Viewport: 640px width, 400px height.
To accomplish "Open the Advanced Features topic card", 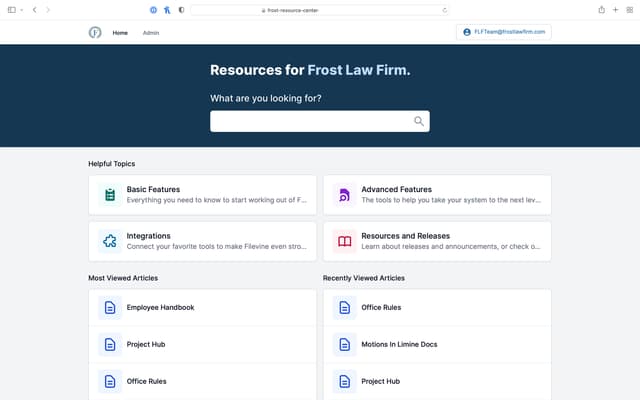I will tap(437, 195).
